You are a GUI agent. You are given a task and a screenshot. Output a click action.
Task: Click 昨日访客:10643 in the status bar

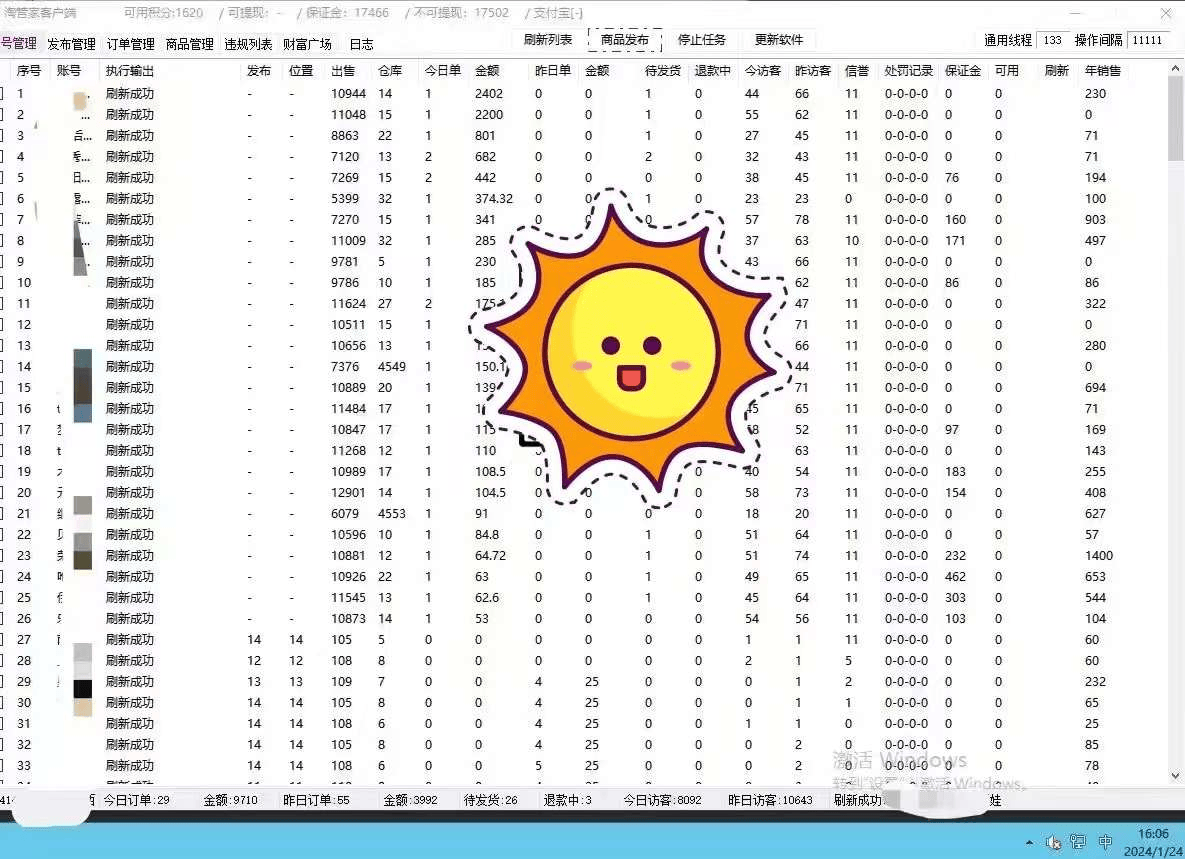(771, 800)
